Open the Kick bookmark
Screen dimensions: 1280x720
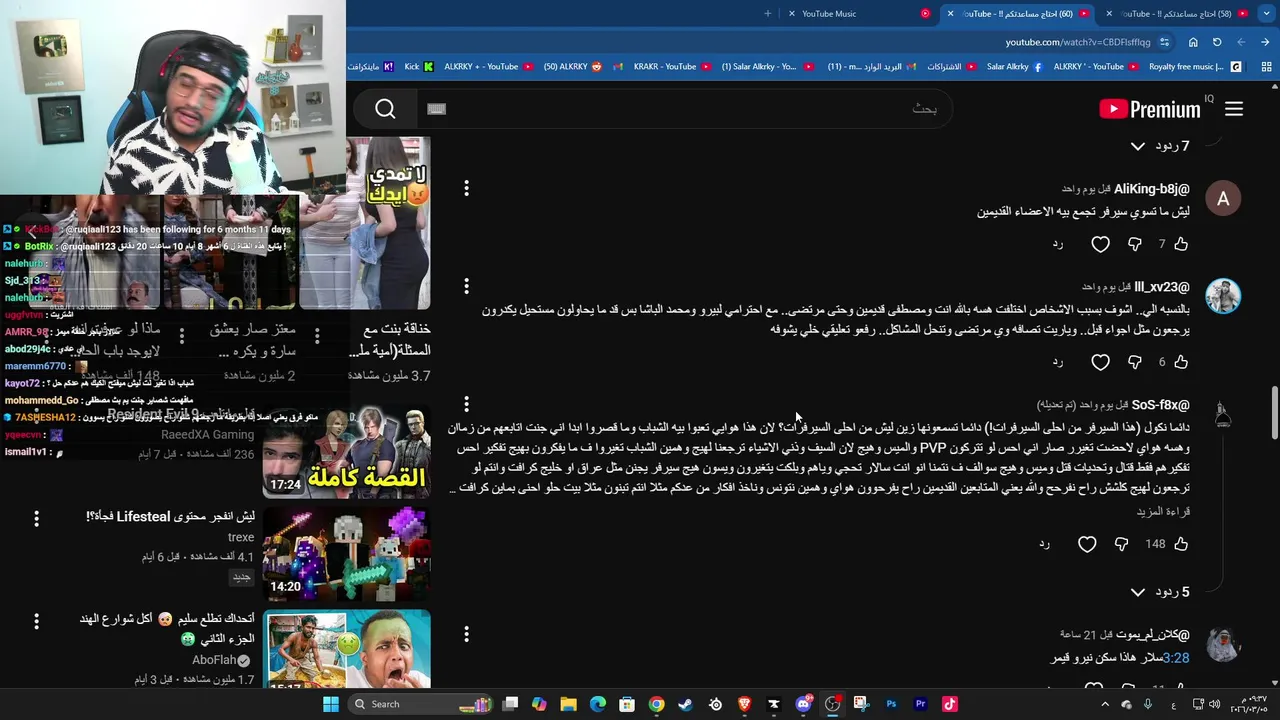tap(419, 67)
